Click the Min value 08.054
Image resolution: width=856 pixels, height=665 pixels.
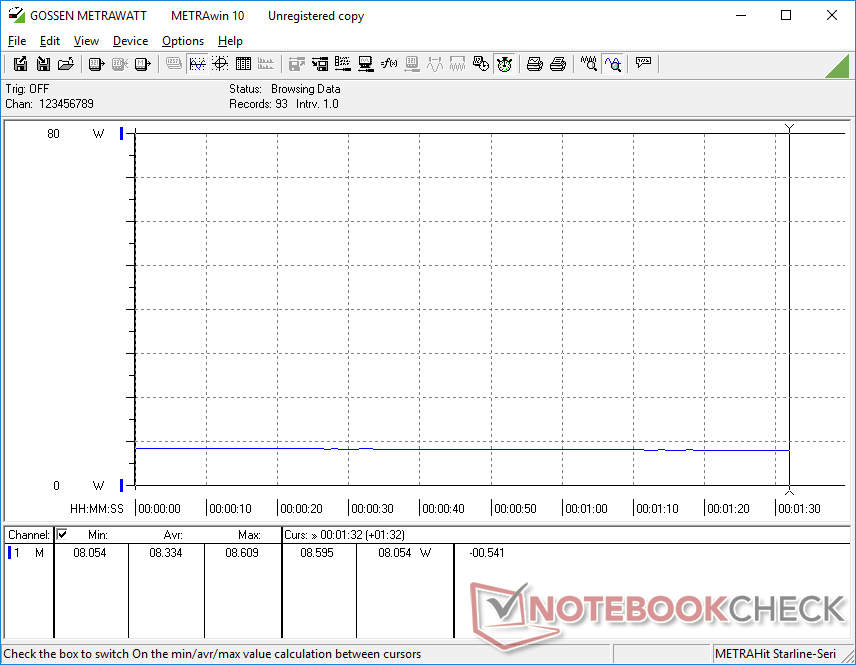[x=90, y=553]
